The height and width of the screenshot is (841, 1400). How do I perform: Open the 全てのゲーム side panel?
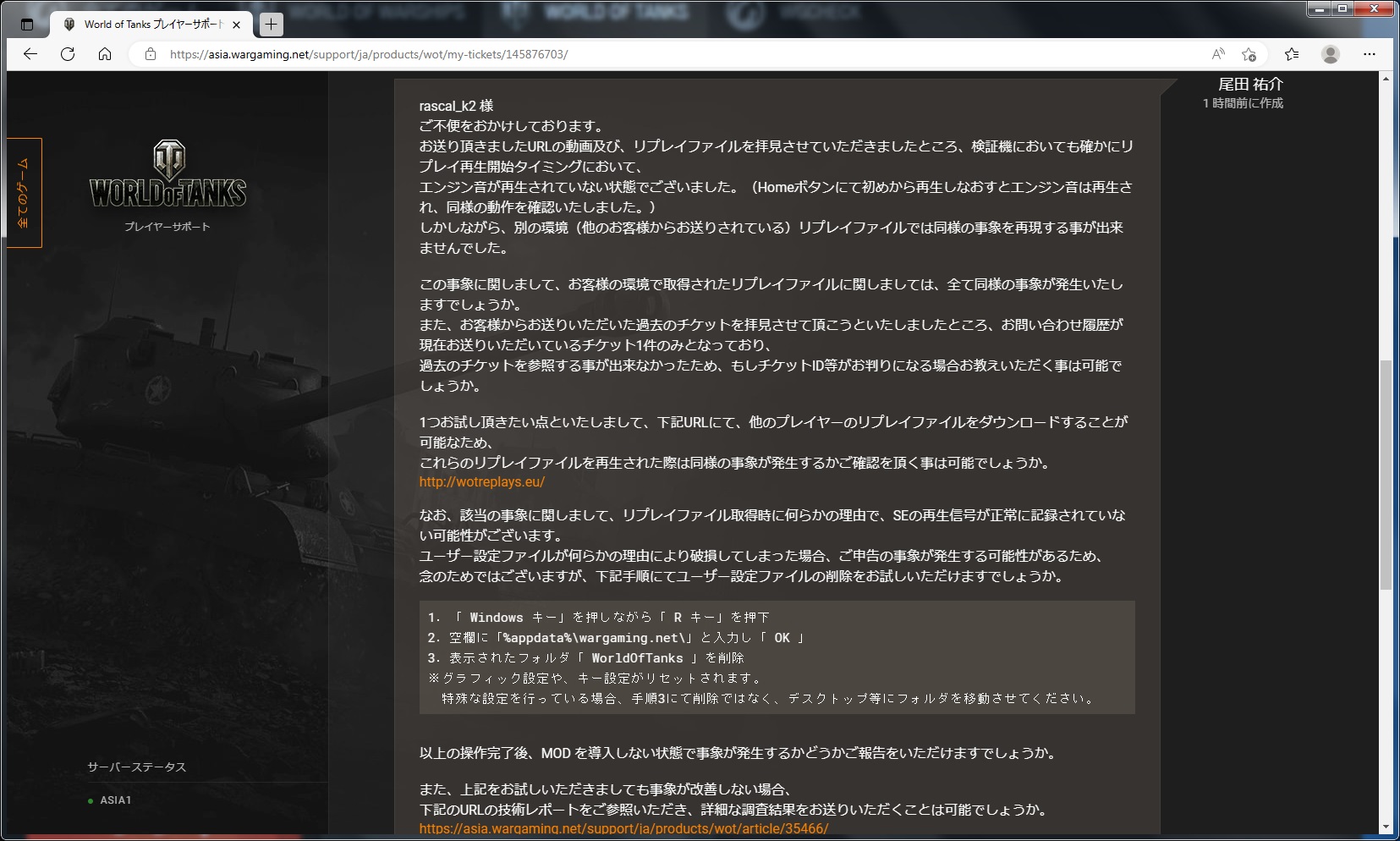(24, 193)
